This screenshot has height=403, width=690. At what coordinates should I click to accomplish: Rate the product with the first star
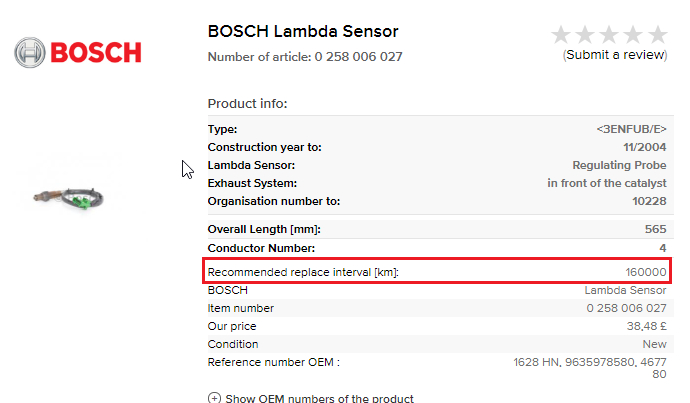[x=561, y=35]
